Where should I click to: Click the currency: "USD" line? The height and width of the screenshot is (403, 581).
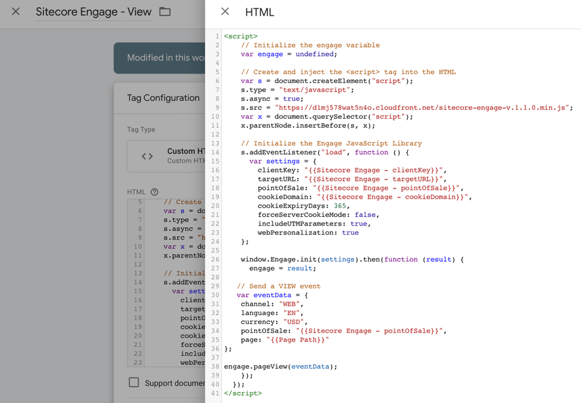274,322
